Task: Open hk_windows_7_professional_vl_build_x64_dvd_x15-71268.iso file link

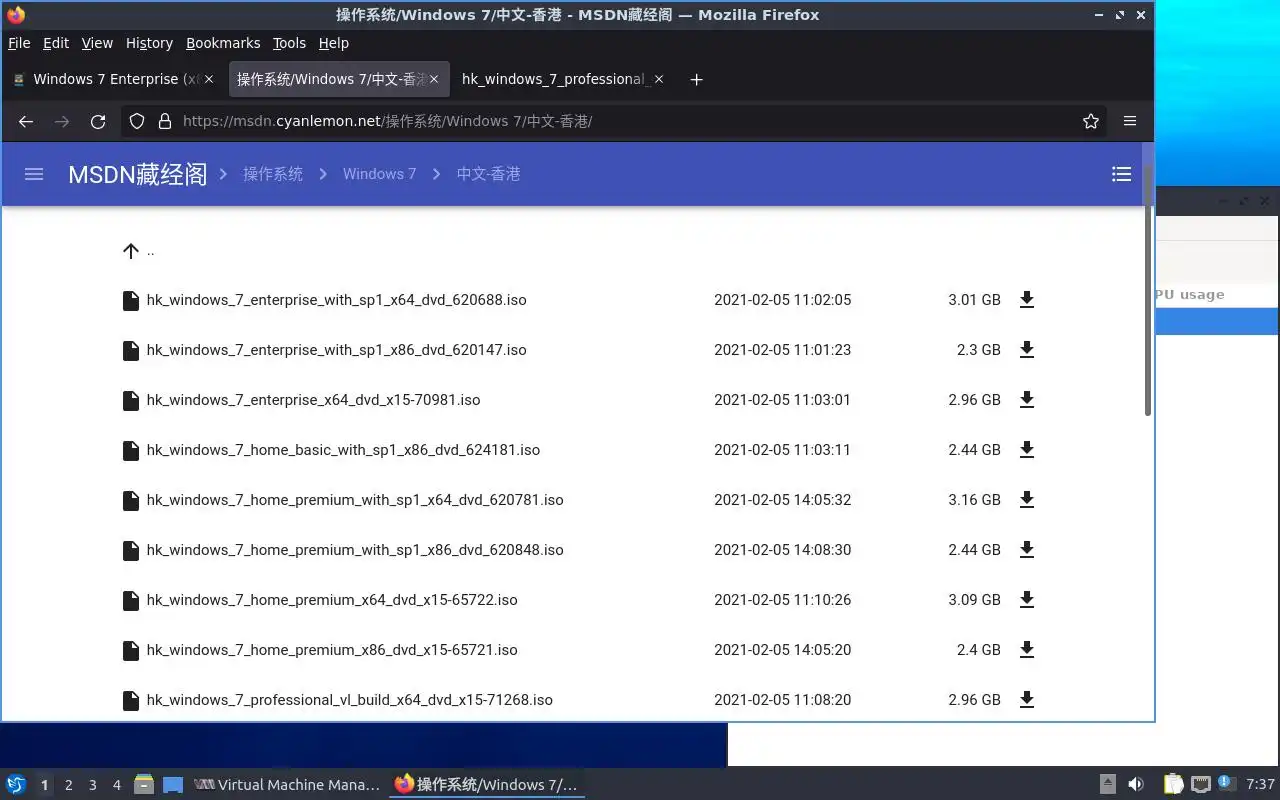Action: tap(349, 700)
